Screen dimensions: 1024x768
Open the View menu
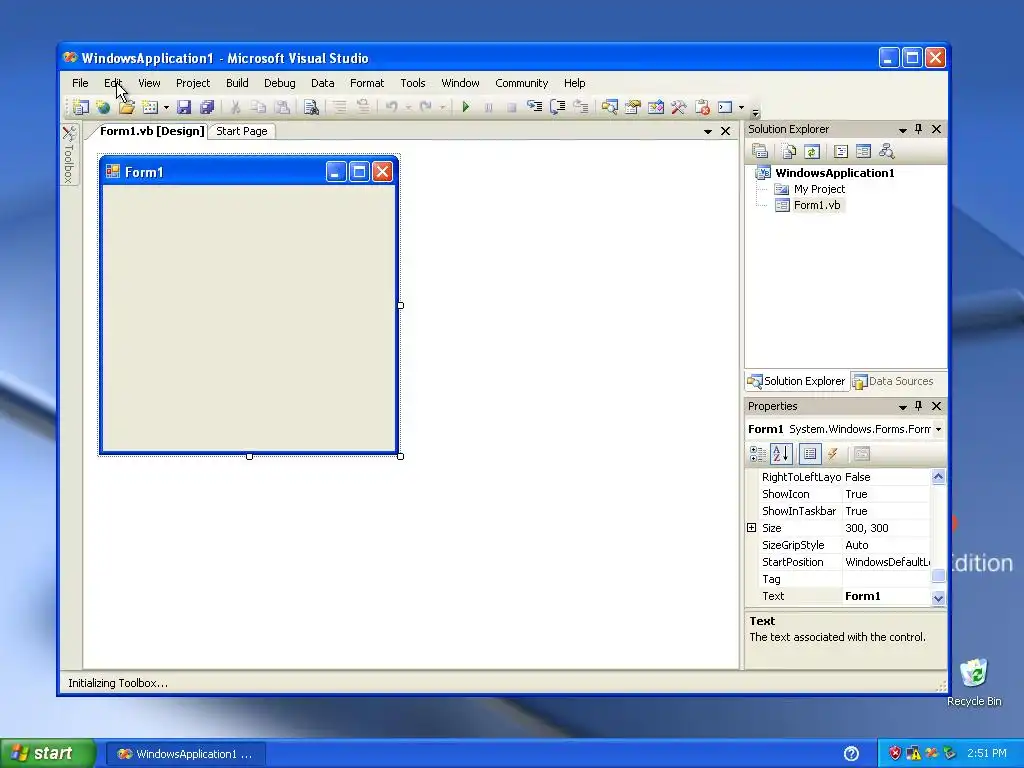(x=149, y=83)
